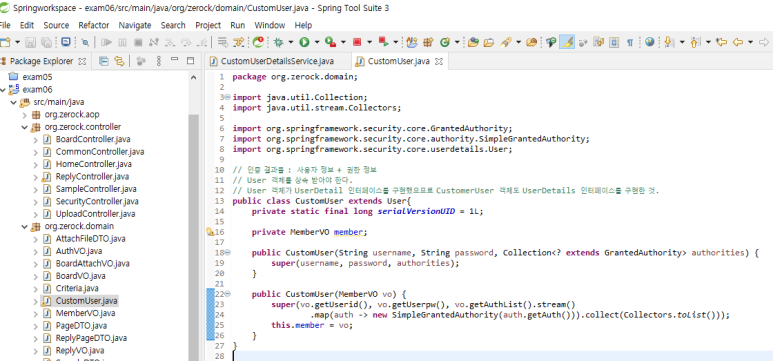This screenshot has height=361, width=773.
Task: Click the Previous Annotation arrow icon
Action: click(696, 42)
